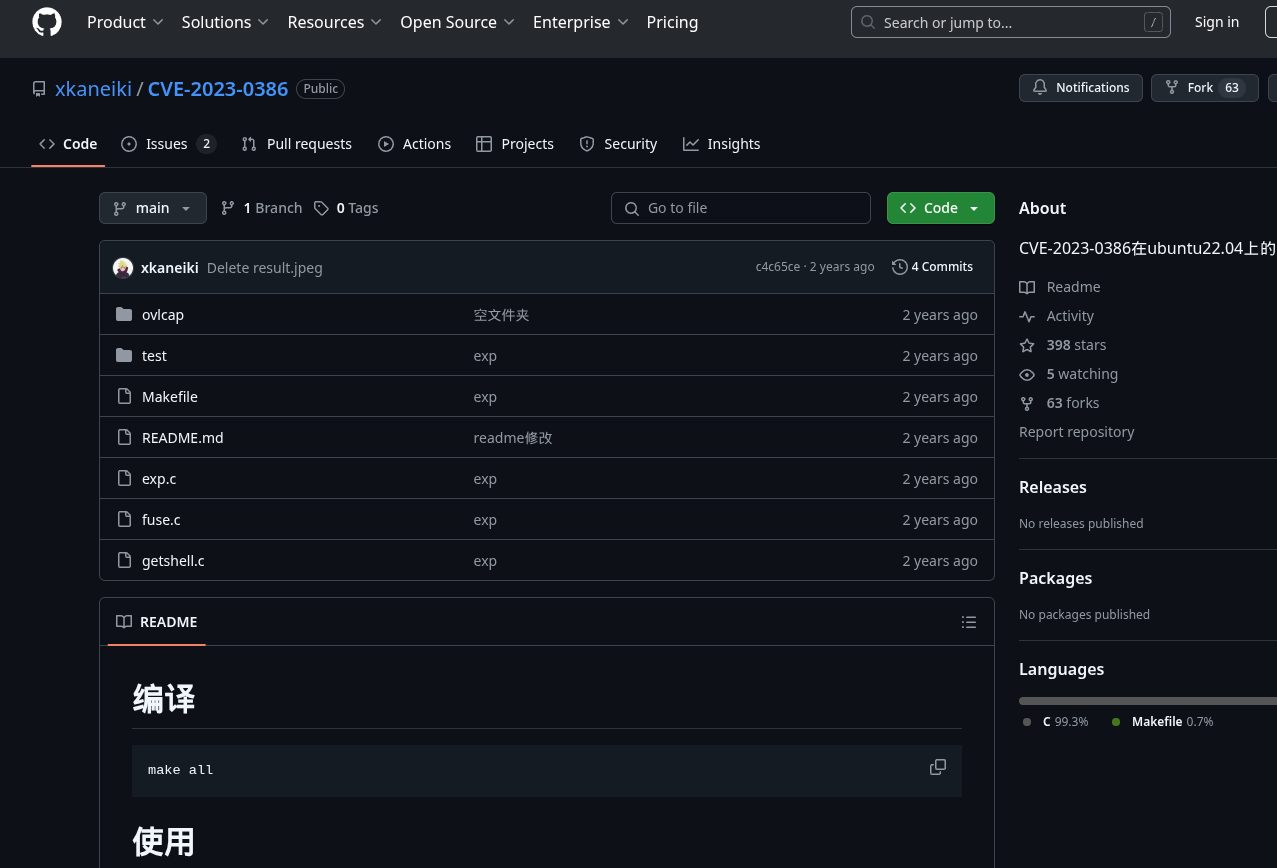Click Sign in
This screenshot has width=1277, height=868.
tap(1216, 22)
